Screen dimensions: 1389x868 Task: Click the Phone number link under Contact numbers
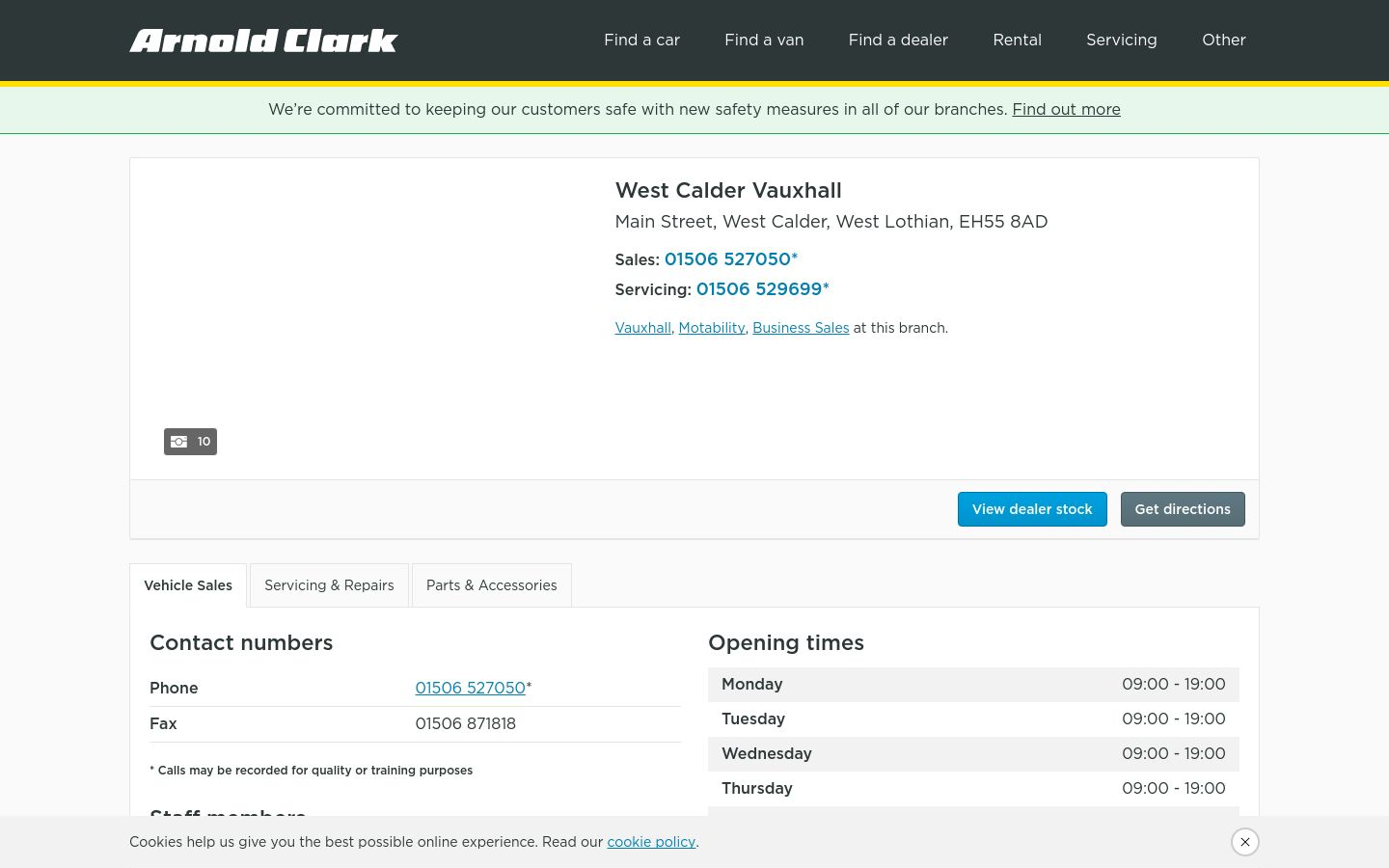(470, 689)
